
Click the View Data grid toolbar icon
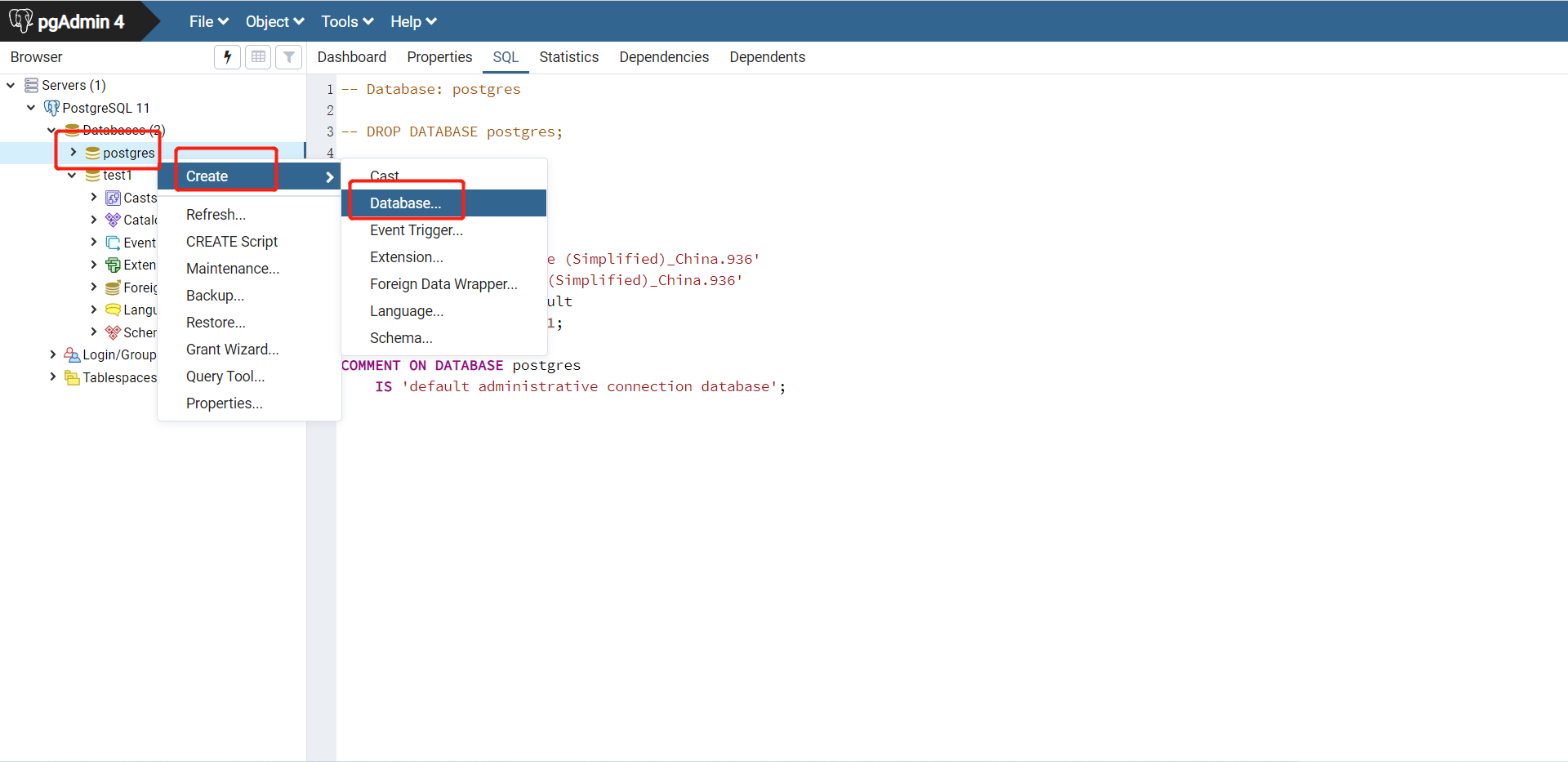(258, 57)
